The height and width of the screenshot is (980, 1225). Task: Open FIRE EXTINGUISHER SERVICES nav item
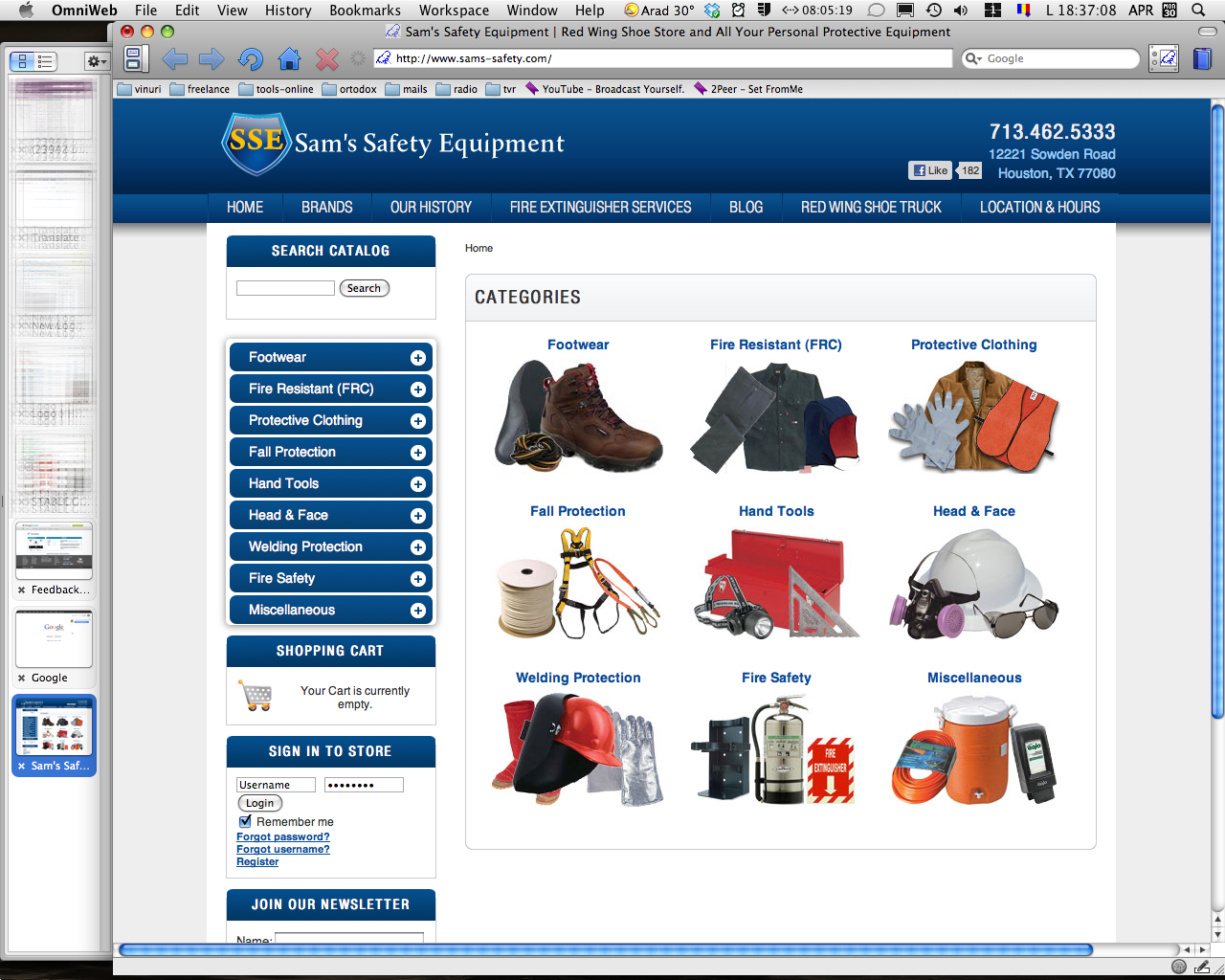(600, 207)
